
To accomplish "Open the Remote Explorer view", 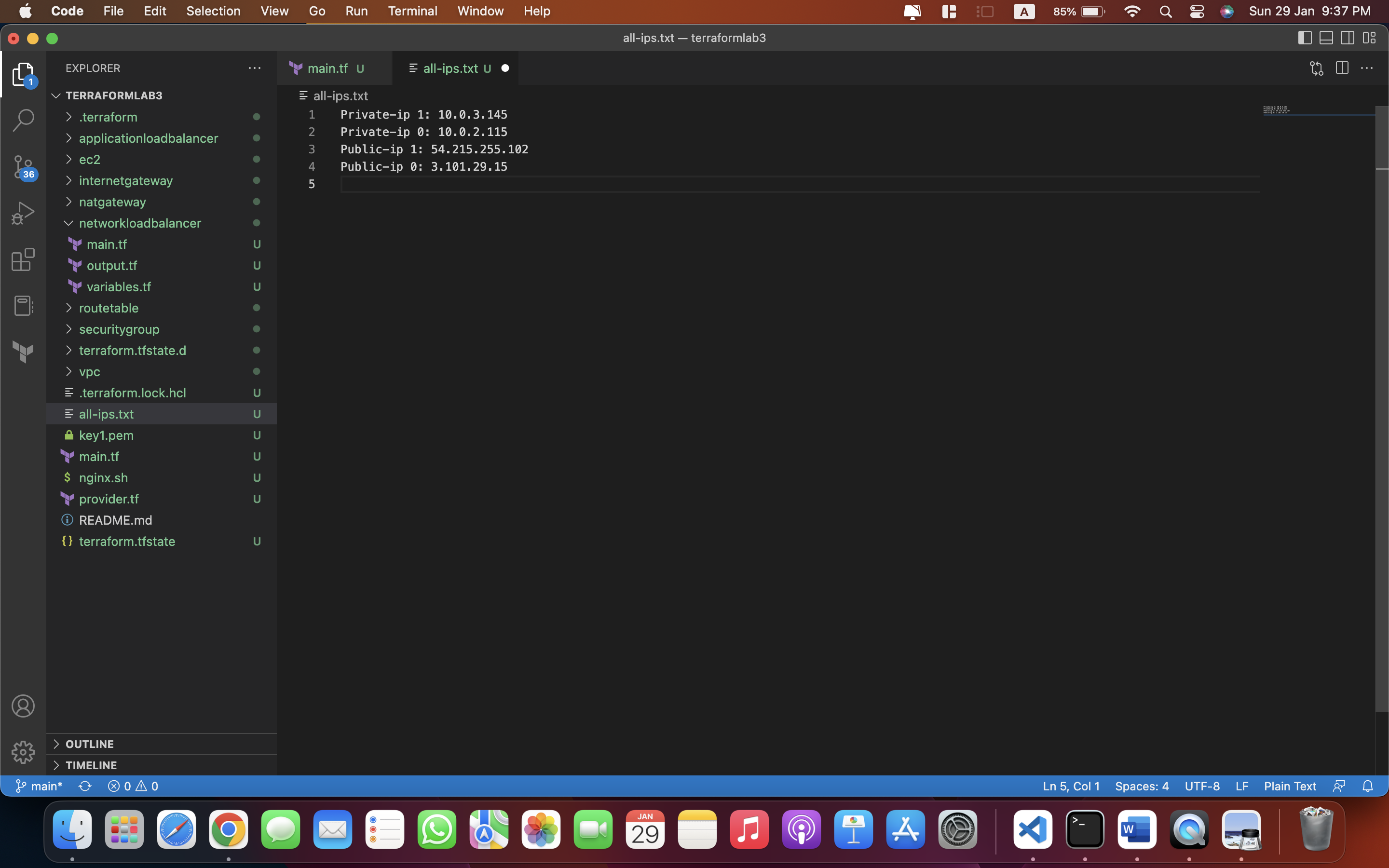I will pos(24,305).
